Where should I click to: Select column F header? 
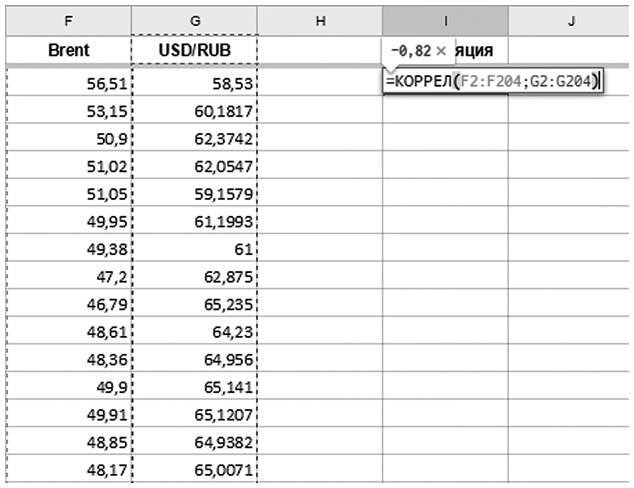pos(68,19)
